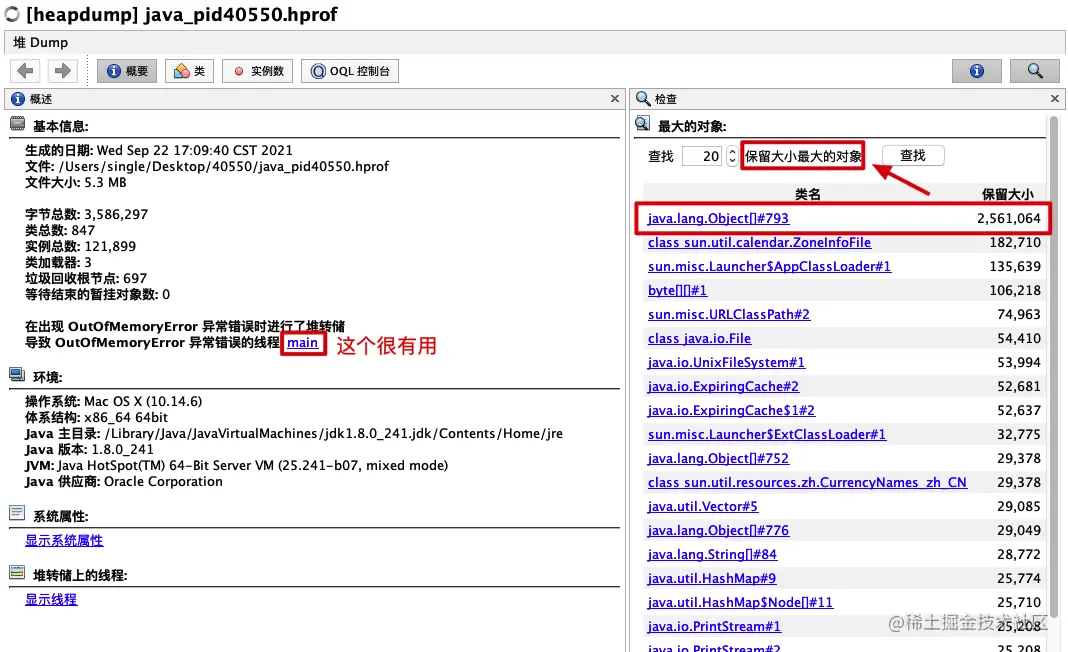This screenshot has height=652, width=1068.
Task: Click the 182,710 retained size value
Action: (1015, 243)
